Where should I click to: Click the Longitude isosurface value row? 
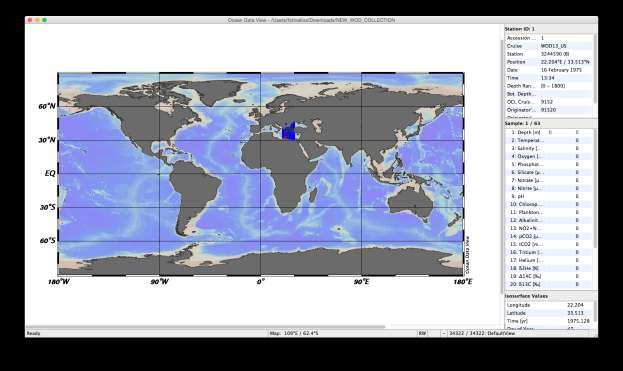tap(549, 305)
